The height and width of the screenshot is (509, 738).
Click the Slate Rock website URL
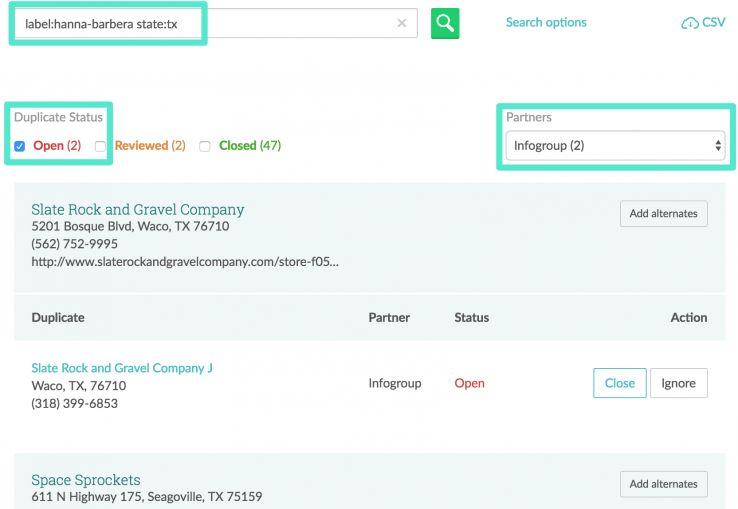[185, 261]
